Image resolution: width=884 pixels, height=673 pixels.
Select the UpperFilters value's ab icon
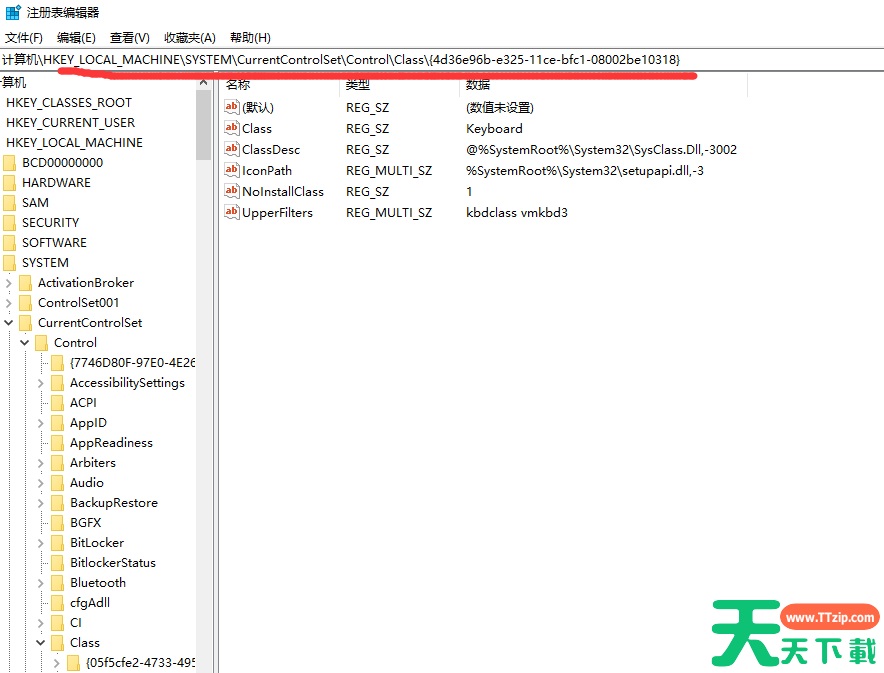tap(232, 212)
